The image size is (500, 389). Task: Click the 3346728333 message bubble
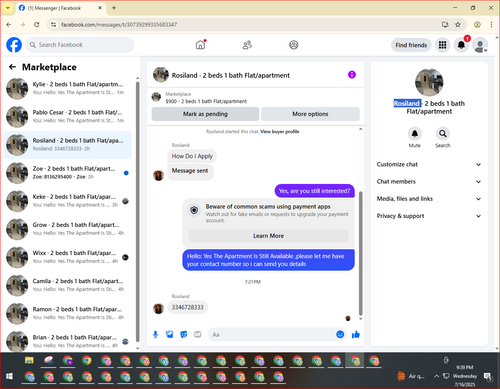pyautogui.click(x=187, y=307)
